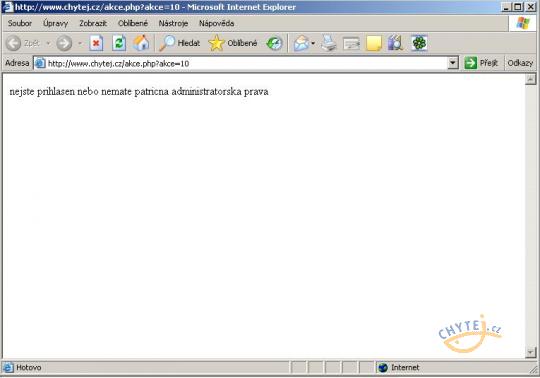540x378 pixels.
Task: Expand the Back button history arrow
Action: pos(48,43)
